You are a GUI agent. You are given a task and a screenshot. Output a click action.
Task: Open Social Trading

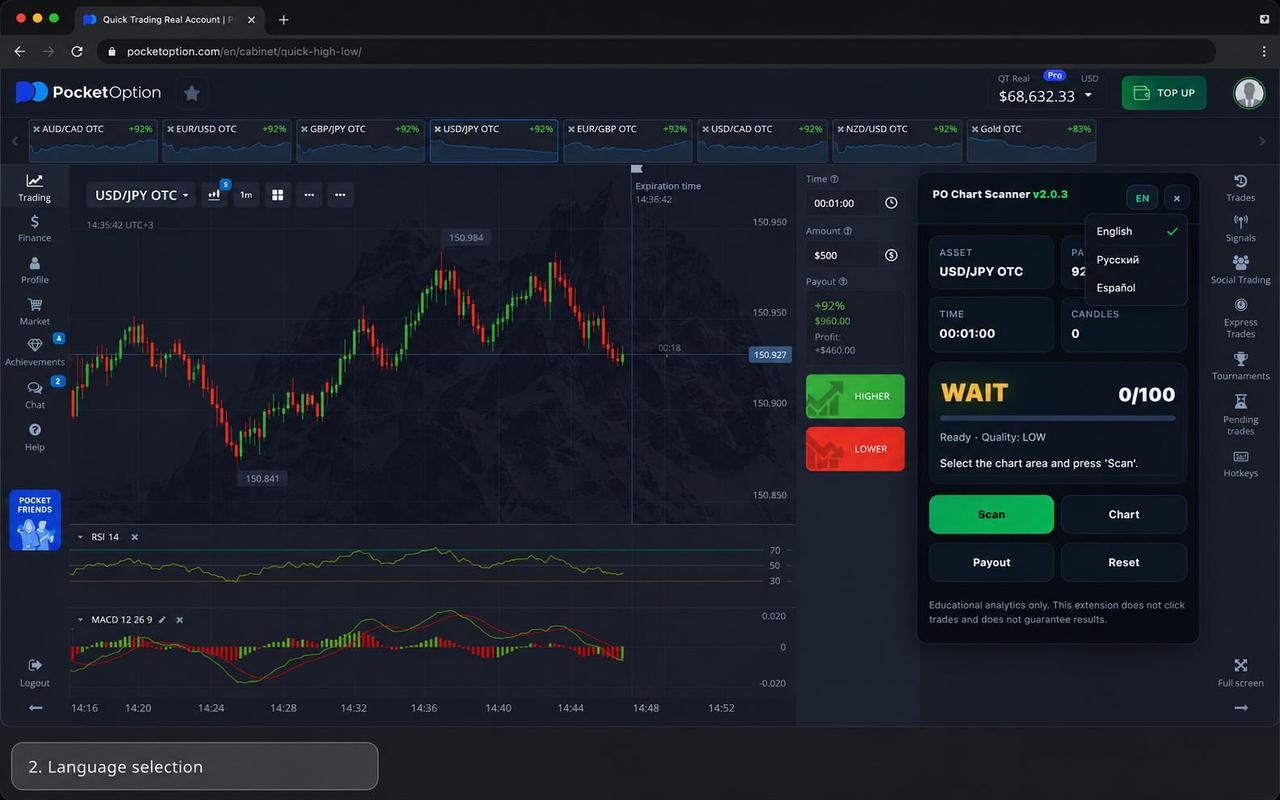[x=1240, y=269]
